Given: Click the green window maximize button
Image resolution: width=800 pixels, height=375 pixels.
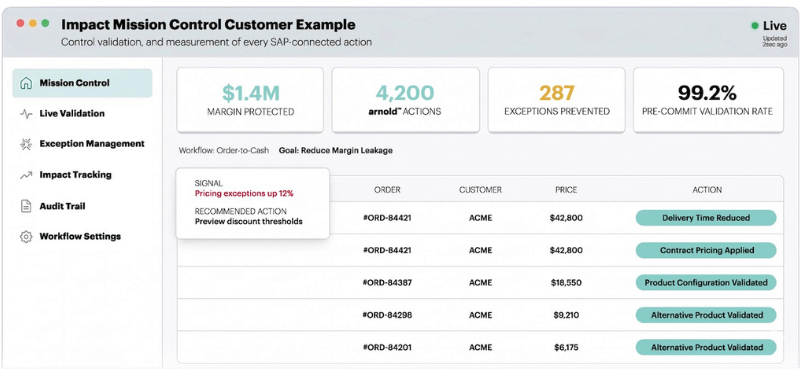Looking at the screenshot, I should (45, 23).
